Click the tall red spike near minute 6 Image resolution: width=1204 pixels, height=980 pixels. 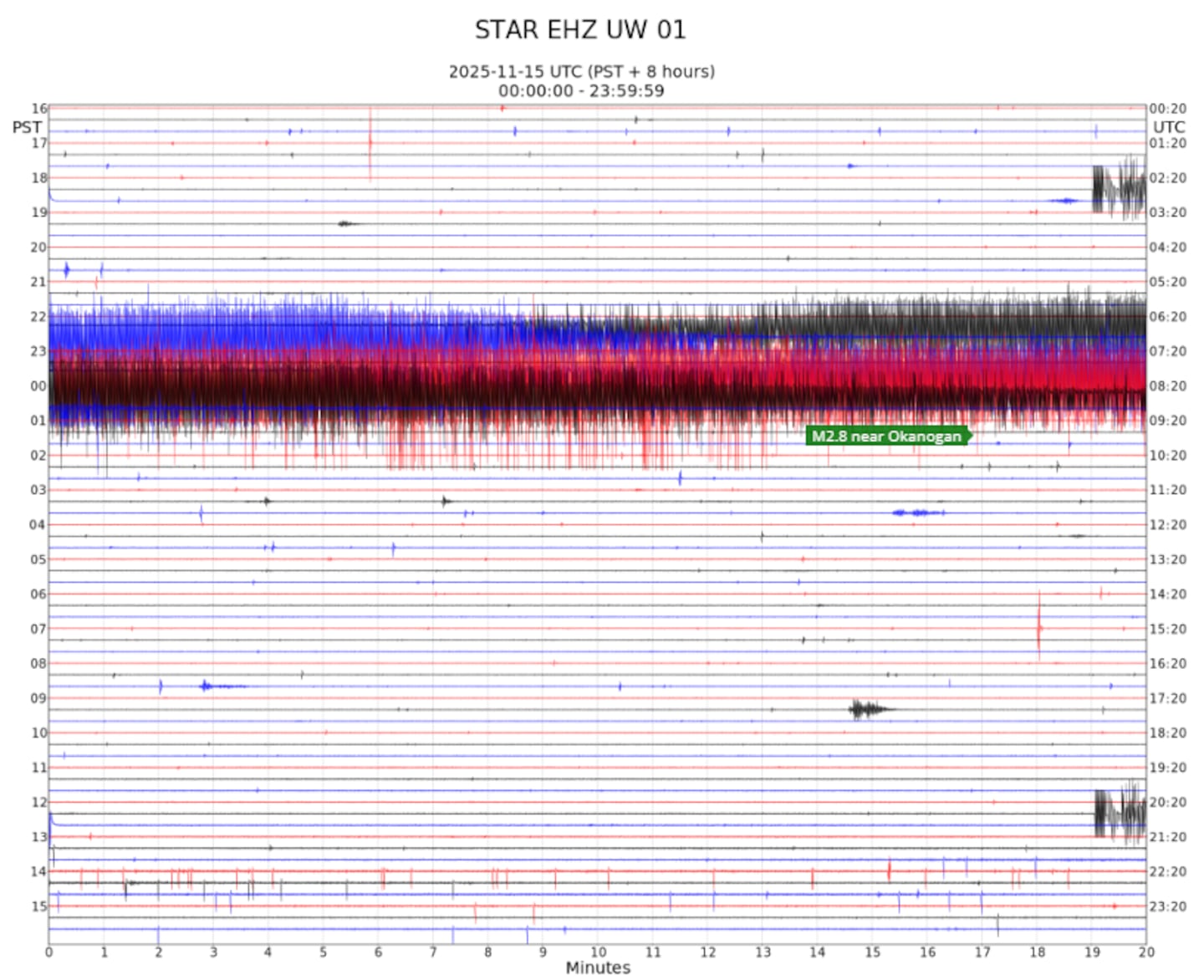pos(370,142)
